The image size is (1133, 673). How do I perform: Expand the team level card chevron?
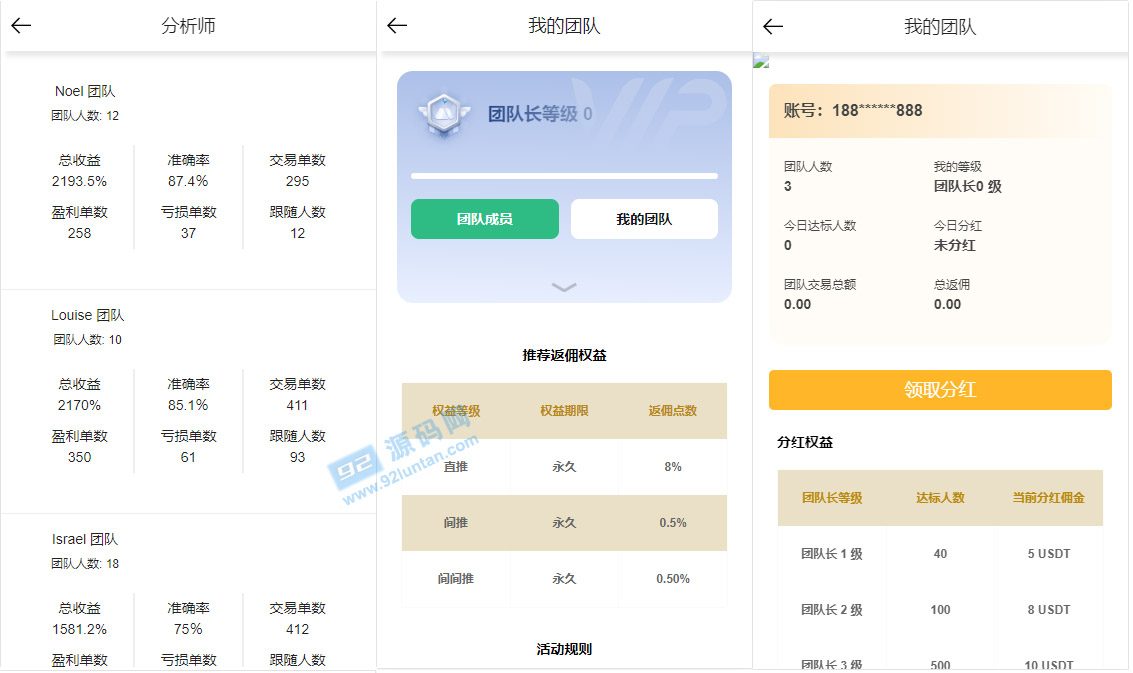point(564,287)
